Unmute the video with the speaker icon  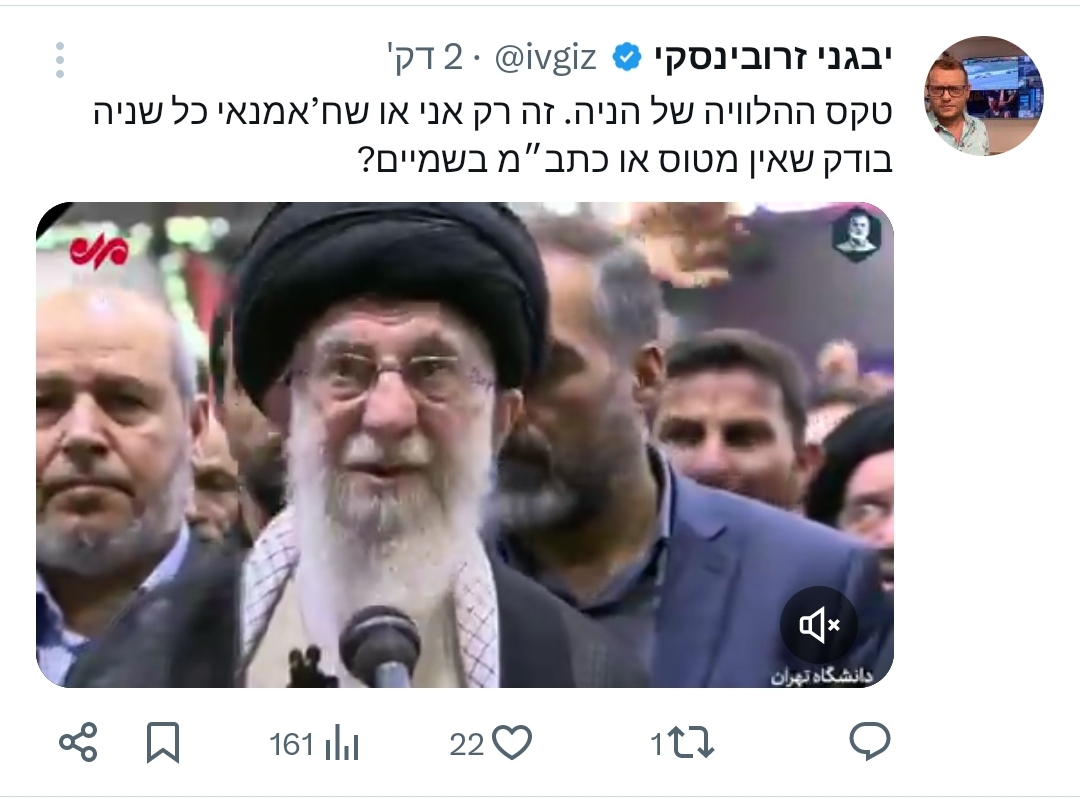pos(818,625)
